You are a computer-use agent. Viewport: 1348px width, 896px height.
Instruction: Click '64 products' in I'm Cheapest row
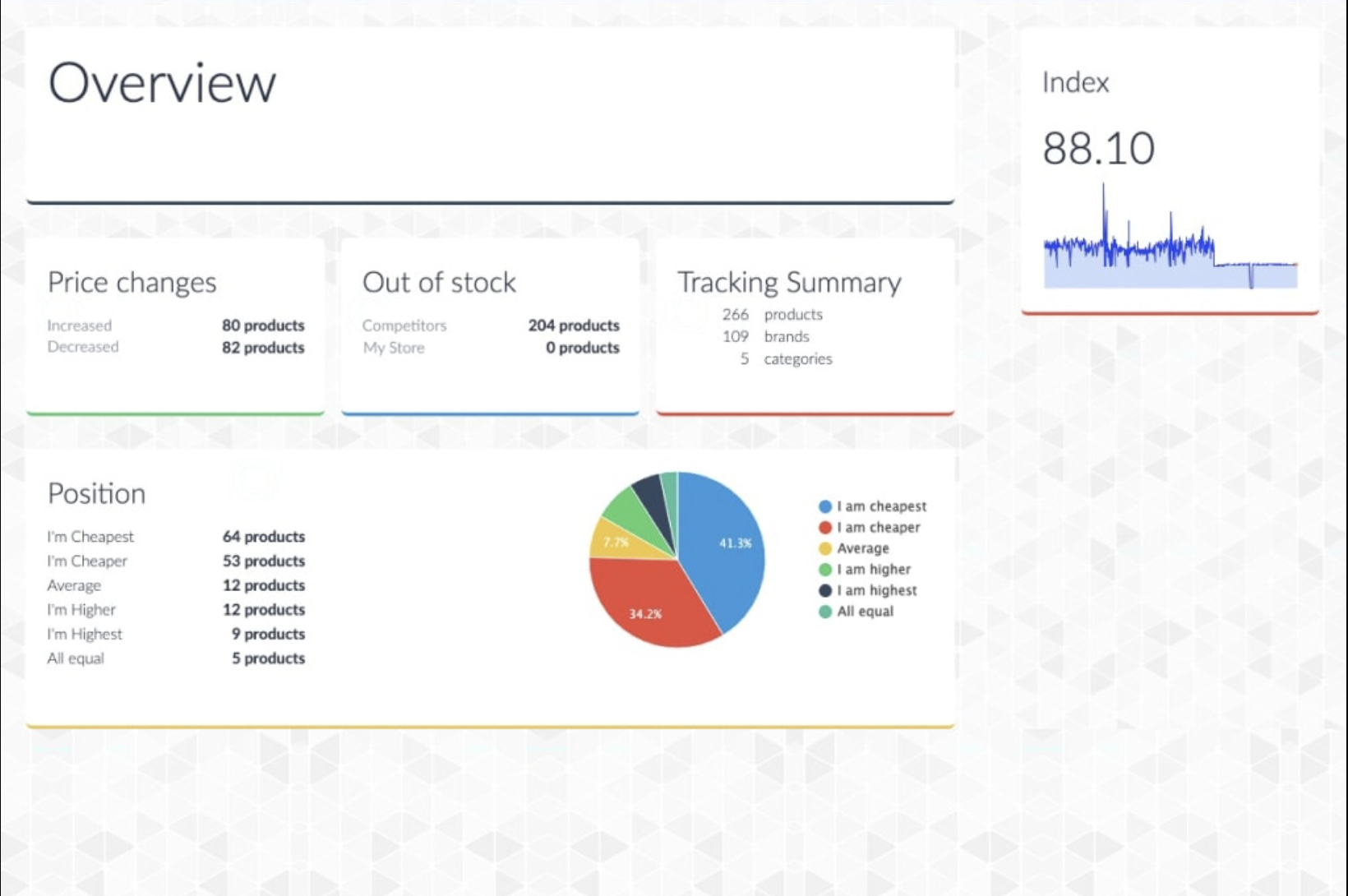[264, 537]
